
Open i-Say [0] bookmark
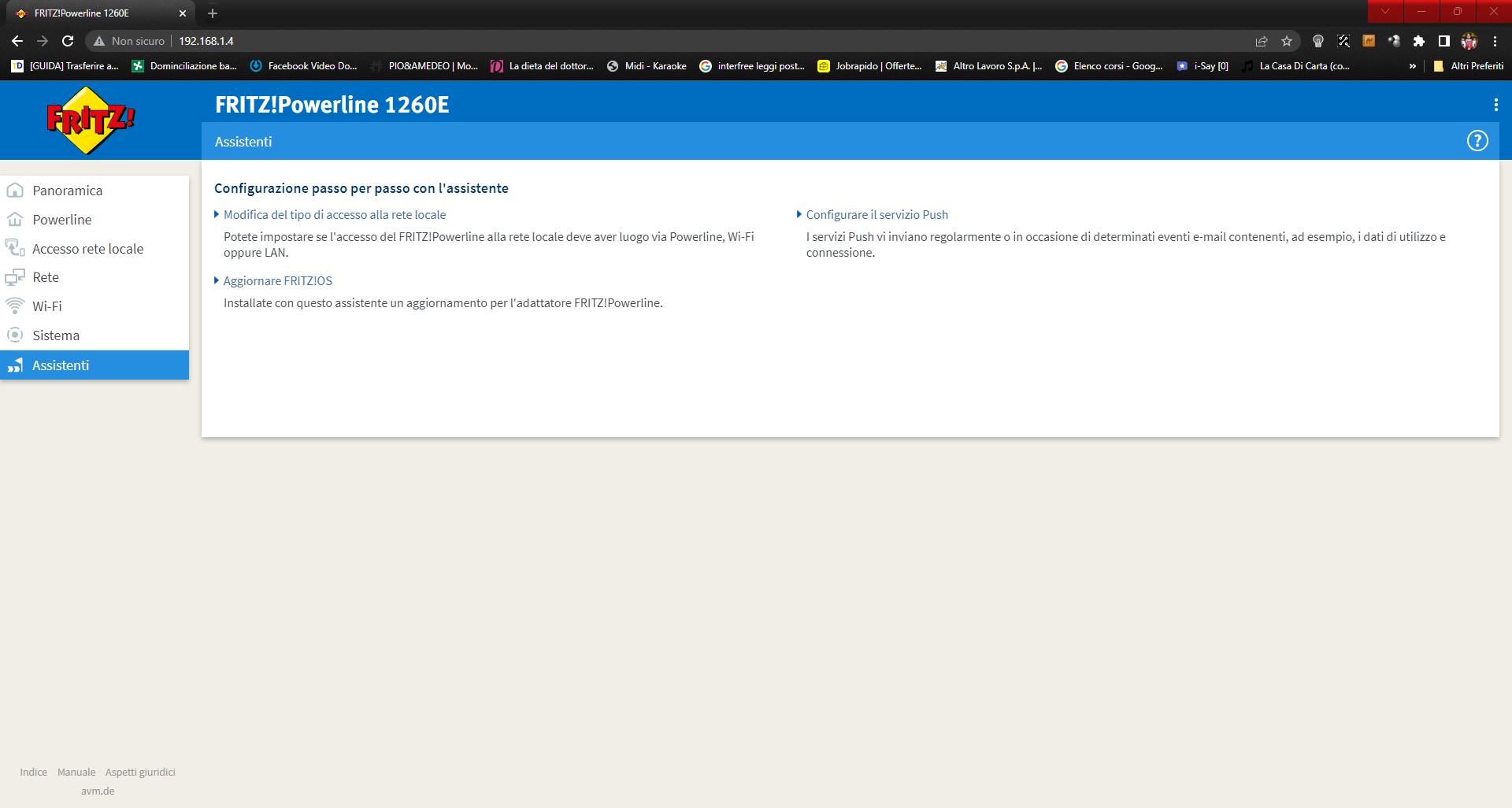pyautogui.click(x=1203, y=66)
